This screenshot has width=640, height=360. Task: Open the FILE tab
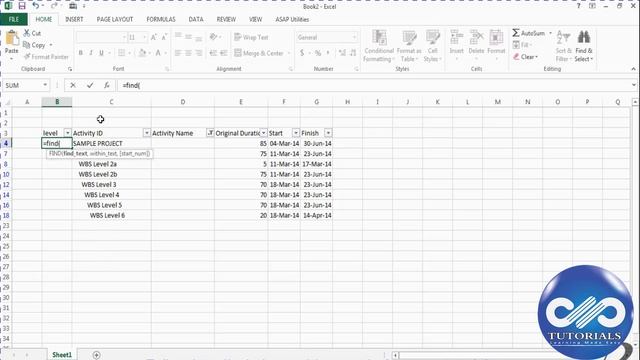pos(13,19)
